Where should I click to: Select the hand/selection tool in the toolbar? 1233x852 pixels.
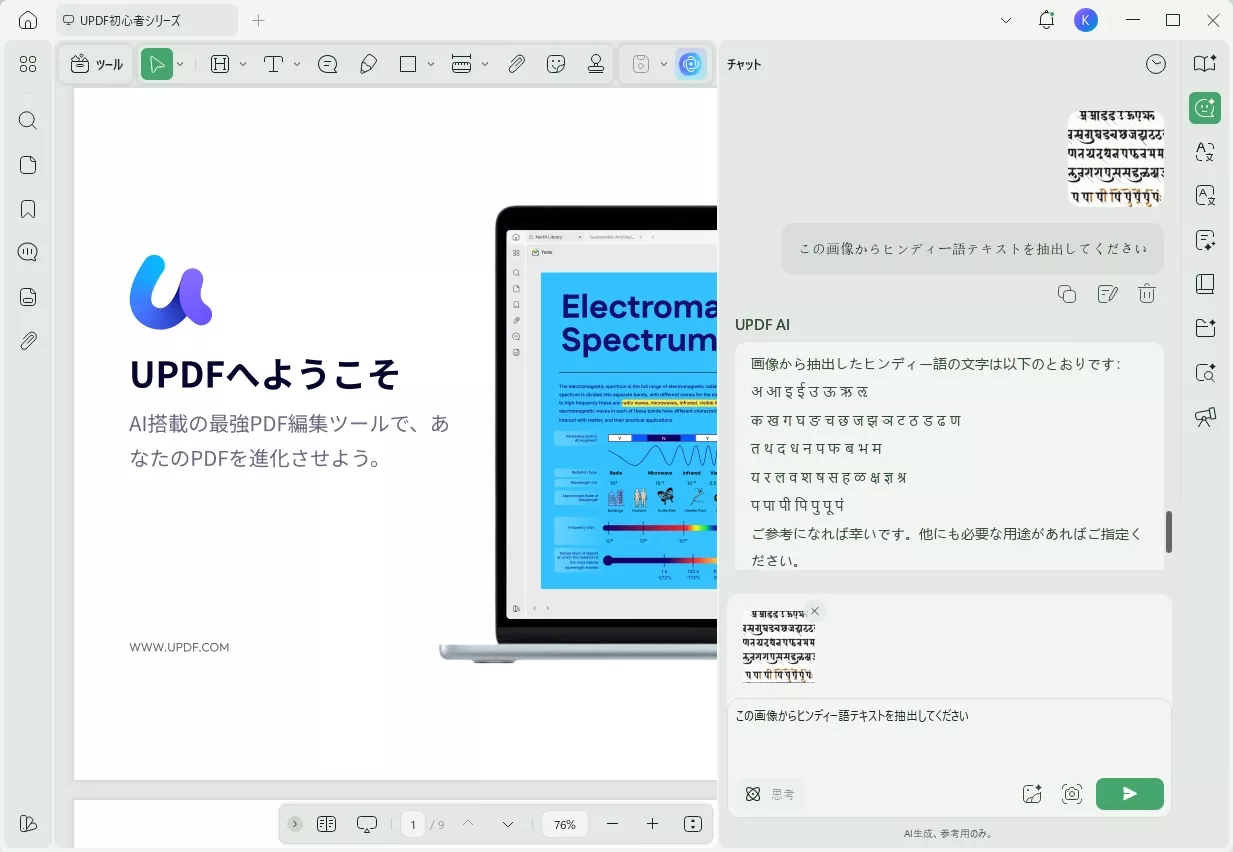pos(155,63)
